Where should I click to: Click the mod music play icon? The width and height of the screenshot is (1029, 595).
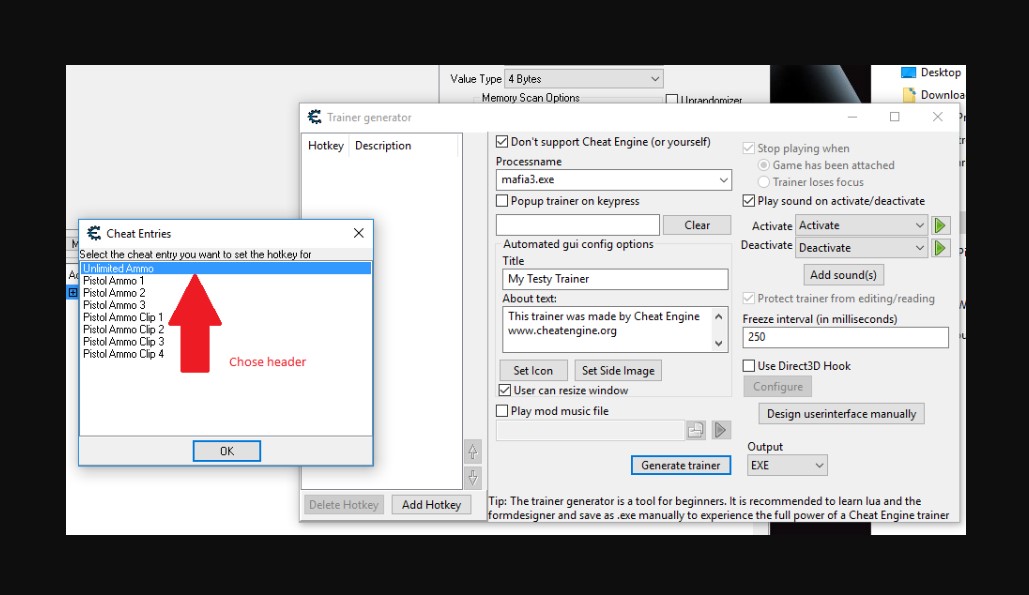pos(721,430)
